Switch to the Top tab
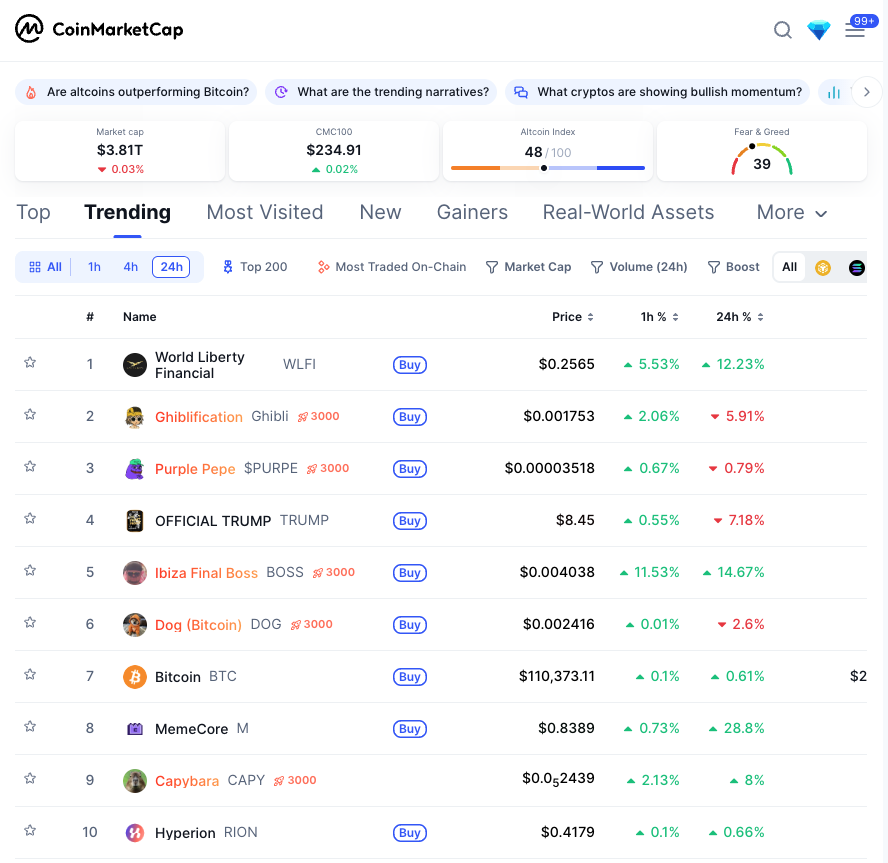The width and height of the screenshot is (888, 863). [33, 212]
